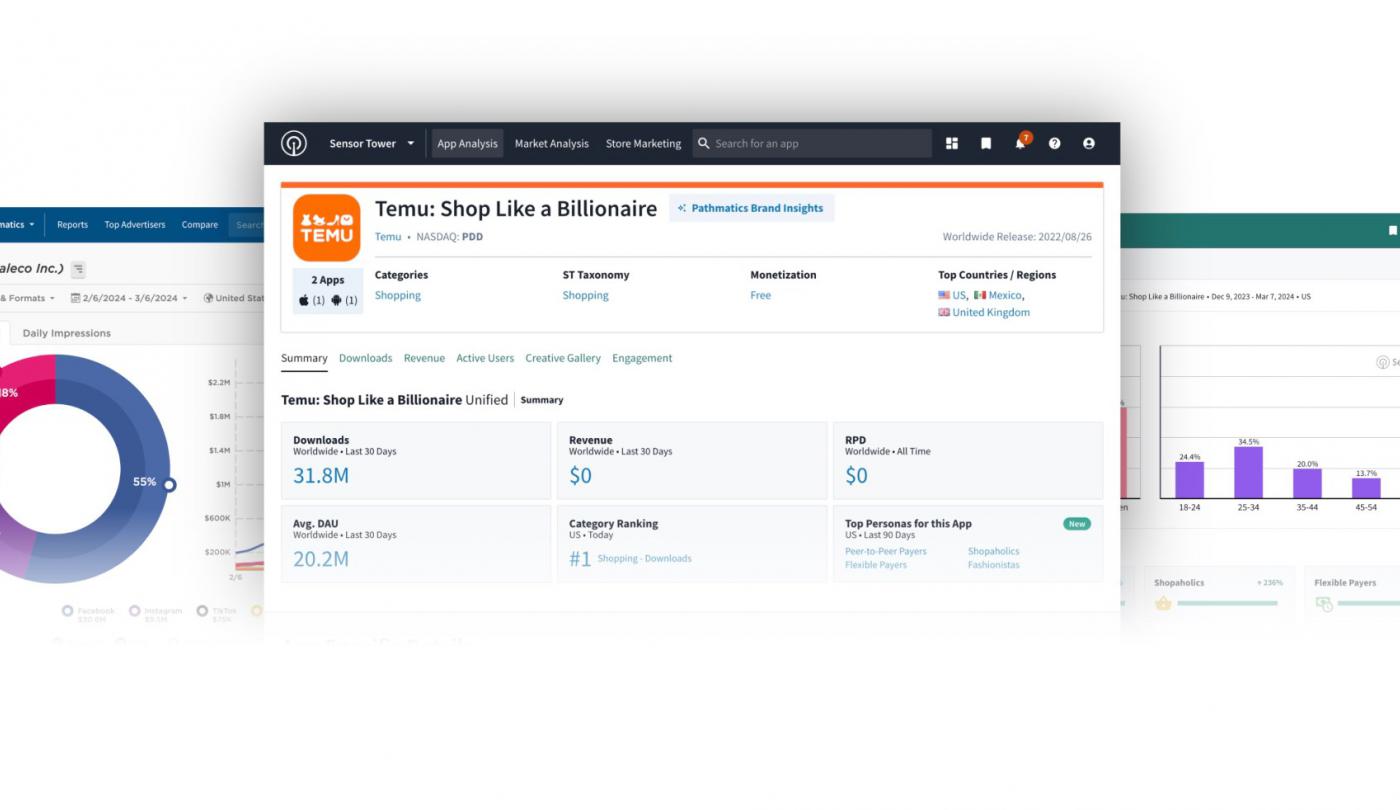This screenshot has height=810, width=1400.
Task: Switch to the Daily Impressions tab
Action: click(x=67, y=333)
